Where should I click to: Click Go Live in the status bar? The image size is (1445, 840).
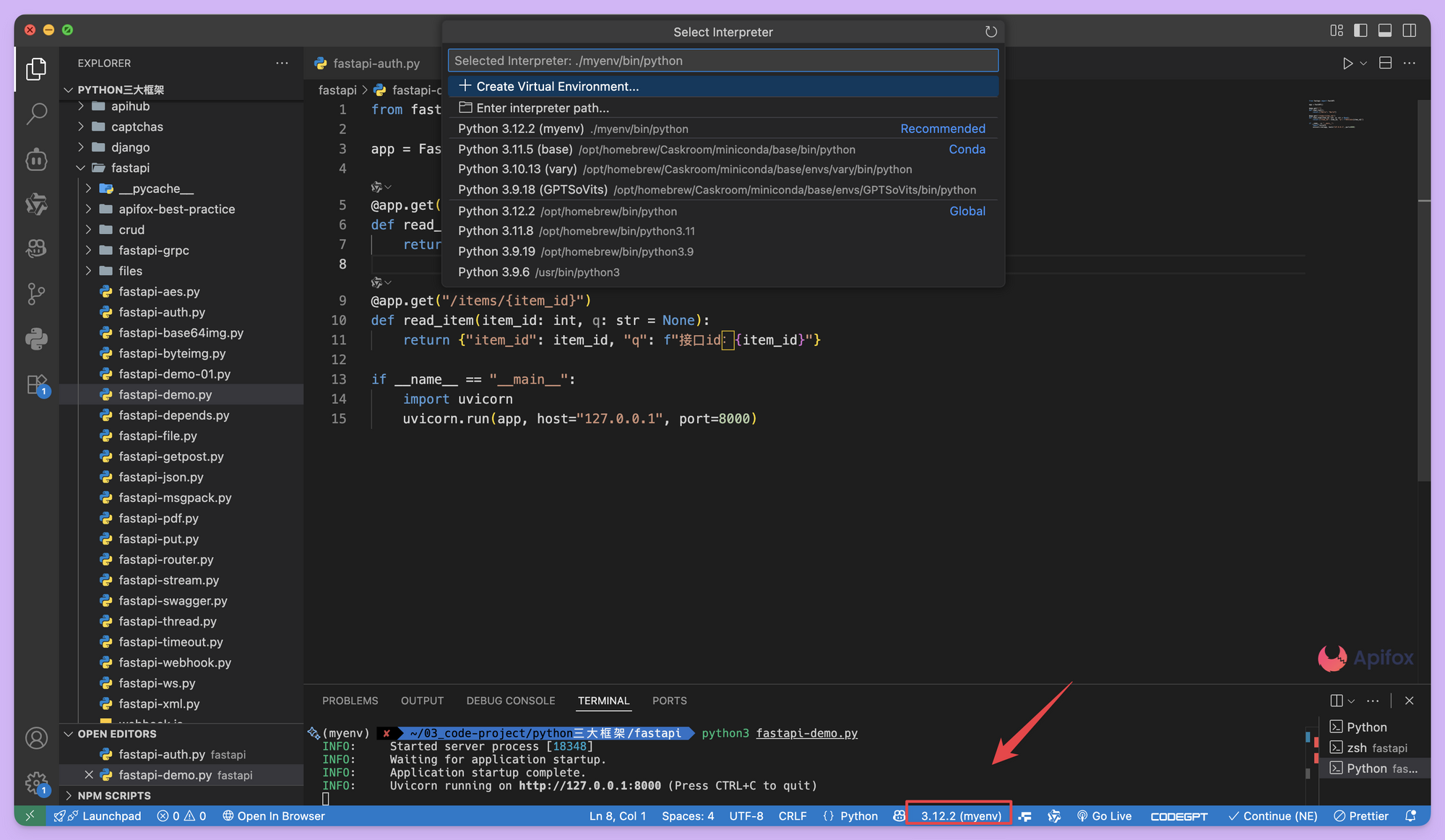click(x=1104, y=815)
